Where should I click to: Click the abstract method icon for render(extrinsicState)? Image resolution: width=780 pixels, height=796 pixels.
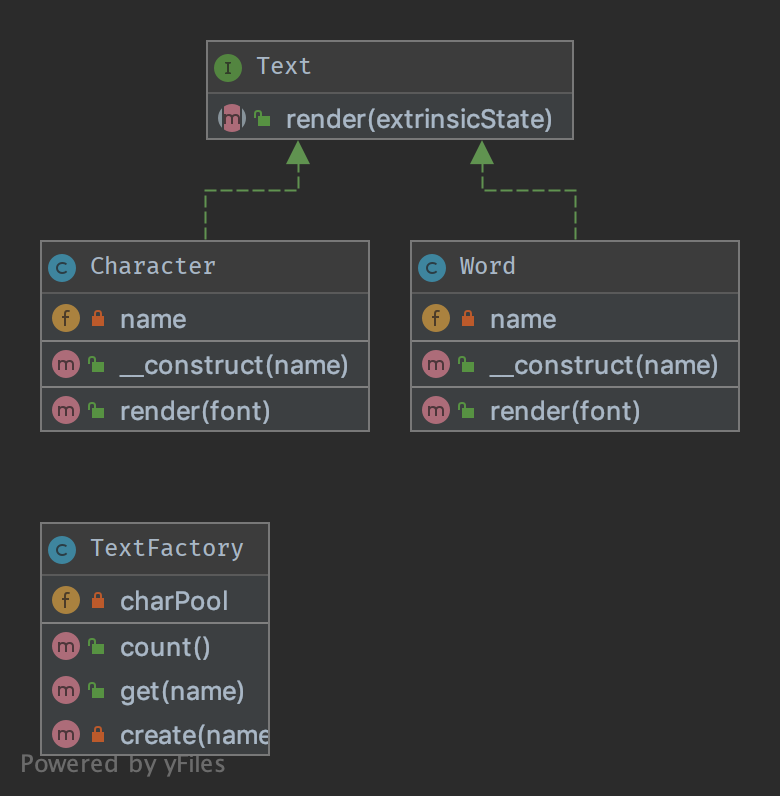coord(232,118)
